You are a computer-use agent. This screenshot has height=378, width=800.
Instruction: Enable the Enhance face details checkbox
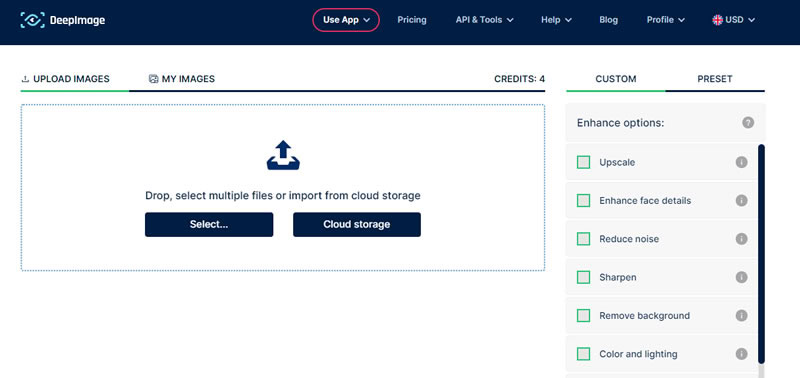pos(583,200)
